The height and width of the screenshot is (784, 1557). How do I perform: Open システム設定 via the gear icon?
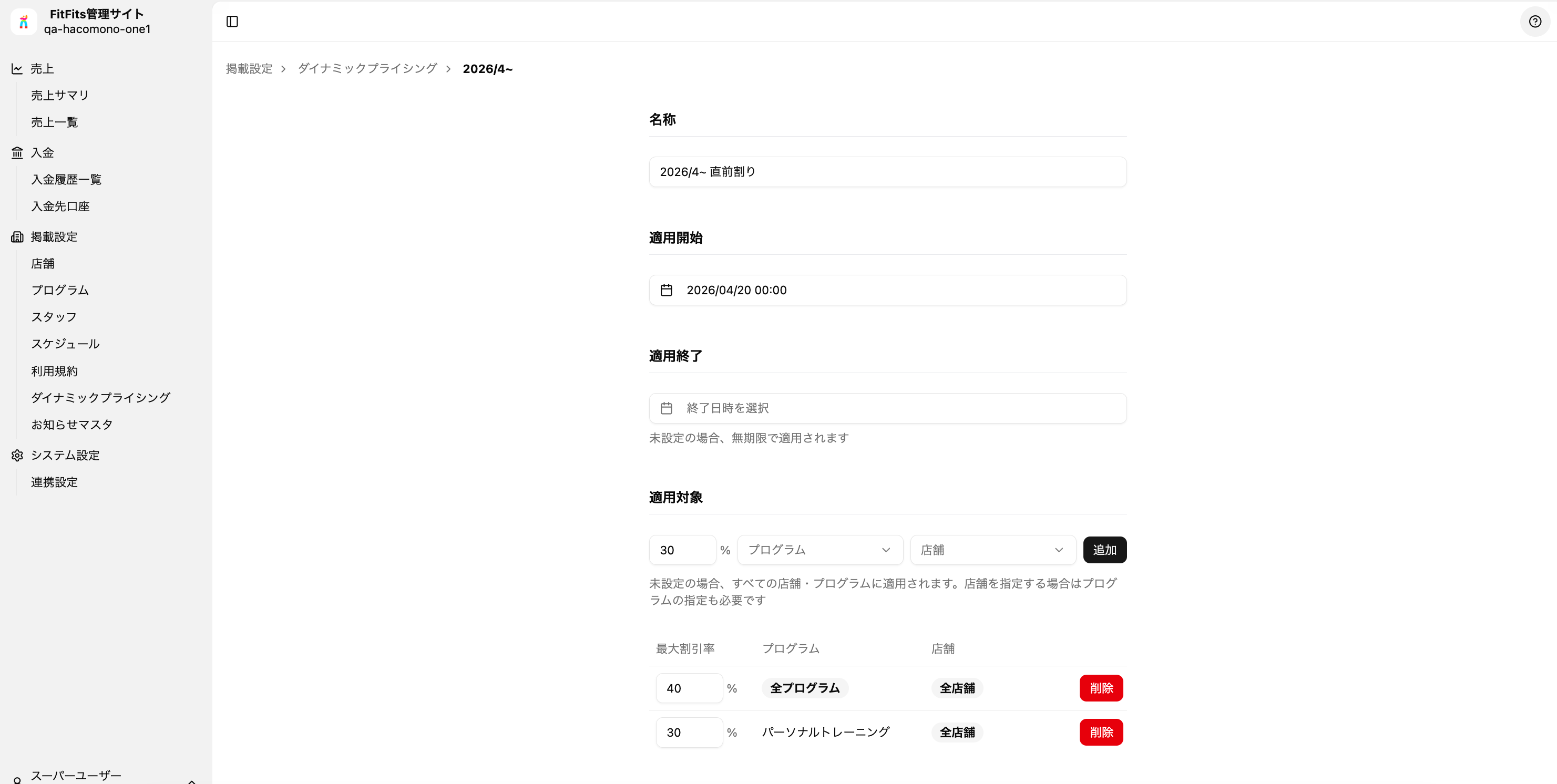(17, 455)
